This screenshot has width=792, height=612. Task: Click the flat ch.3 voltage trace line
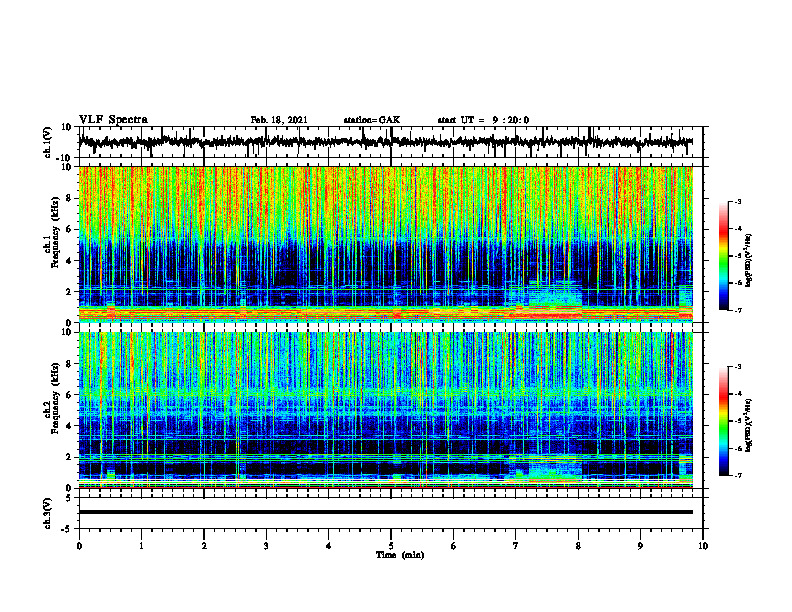385,512
